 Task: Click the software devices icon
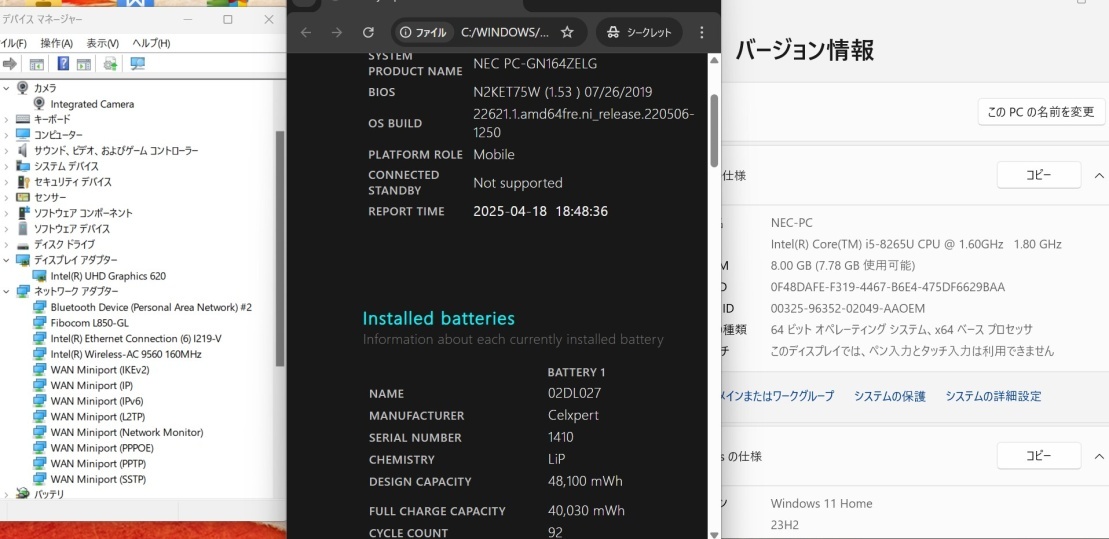23,228
